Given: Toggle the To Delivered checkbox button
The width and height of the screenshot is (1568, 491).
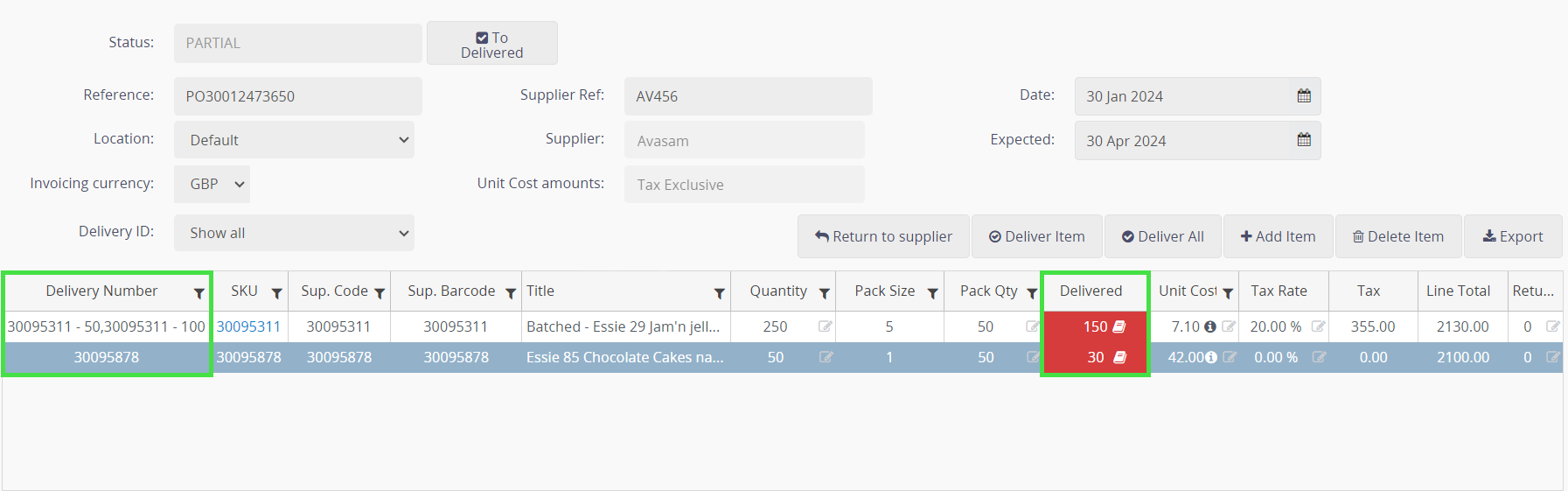Looking at the screenshot, I should pos(491,44).
